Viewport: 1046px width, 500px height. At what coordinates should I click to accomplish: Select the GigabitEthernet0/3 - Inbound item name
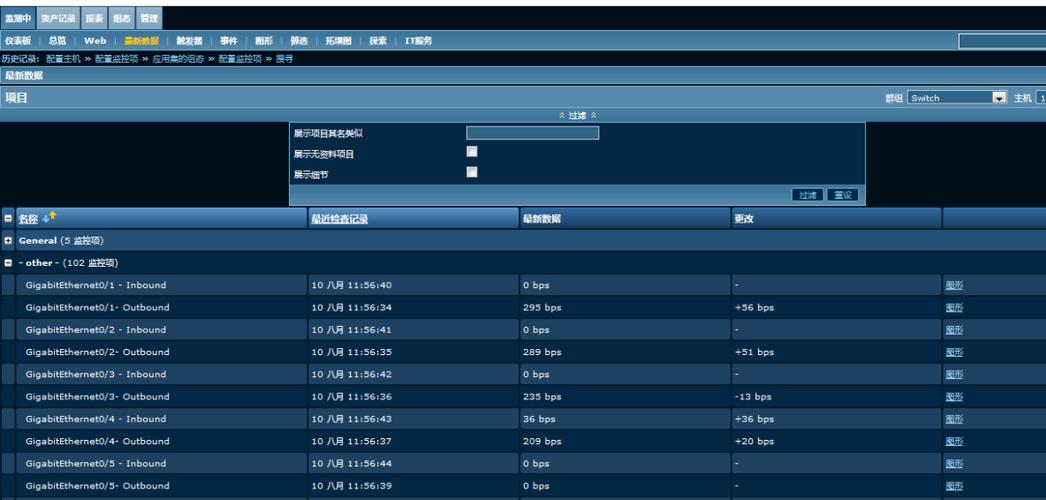pyautogui.click(x=96, y=375)
